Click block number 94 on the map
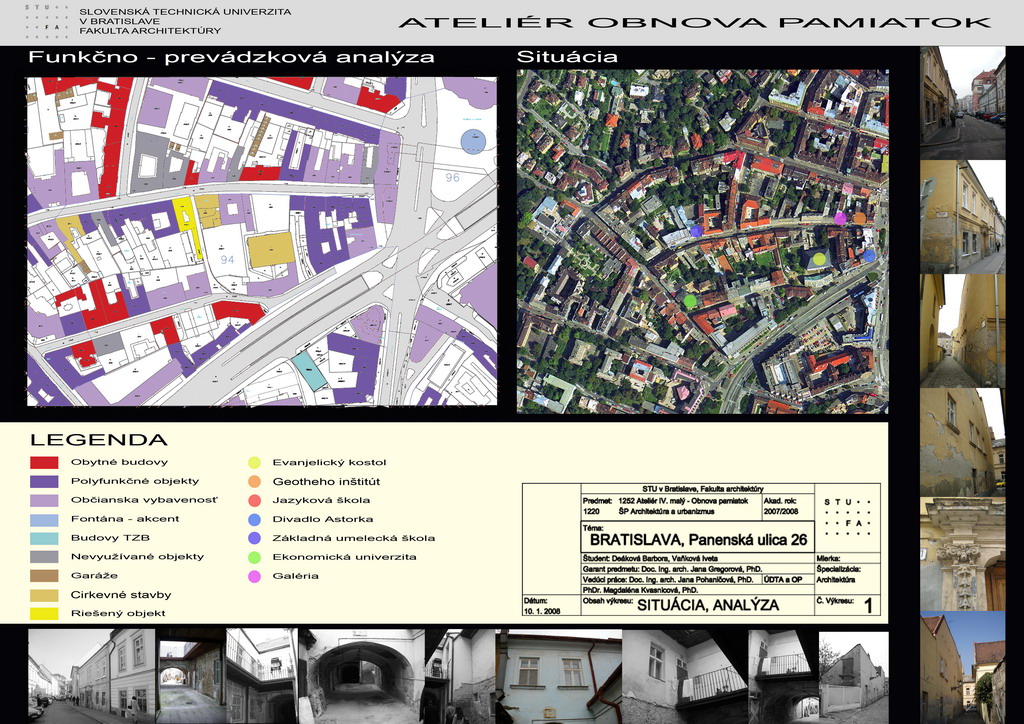The height and width of the screenshot is (724, 1024). click(227, 259)
